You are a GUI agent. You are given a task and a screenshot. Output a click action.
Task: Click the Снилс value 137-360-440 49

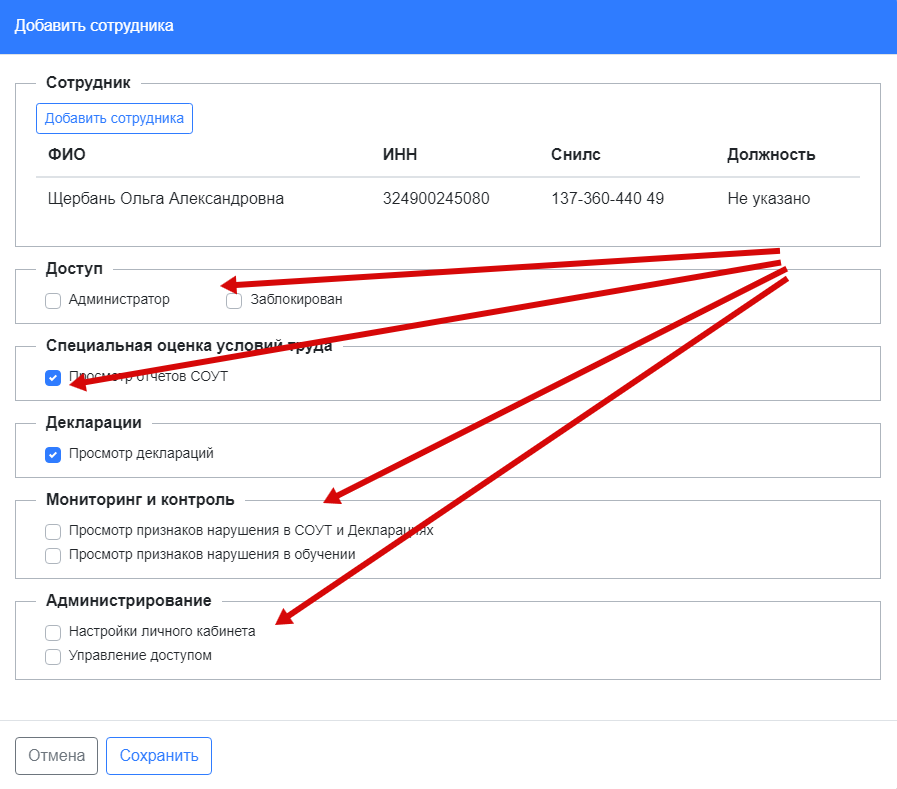point(607,199)
